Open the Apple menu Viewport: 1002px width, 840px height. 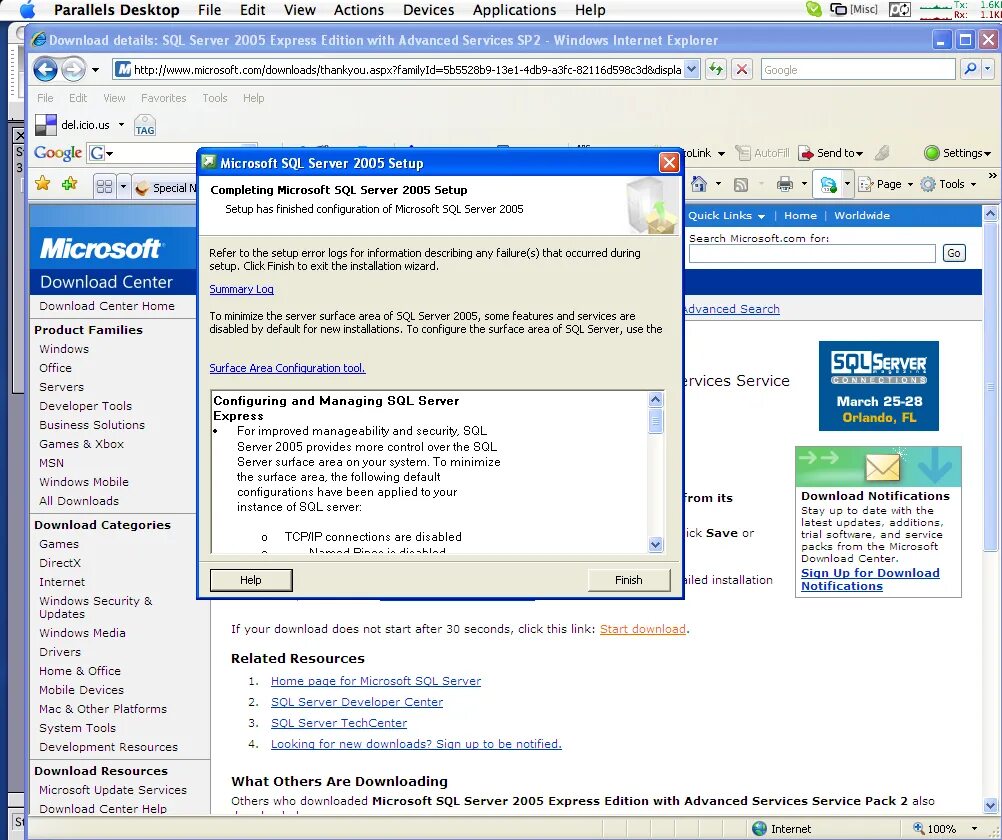click(x=28, y=10)
